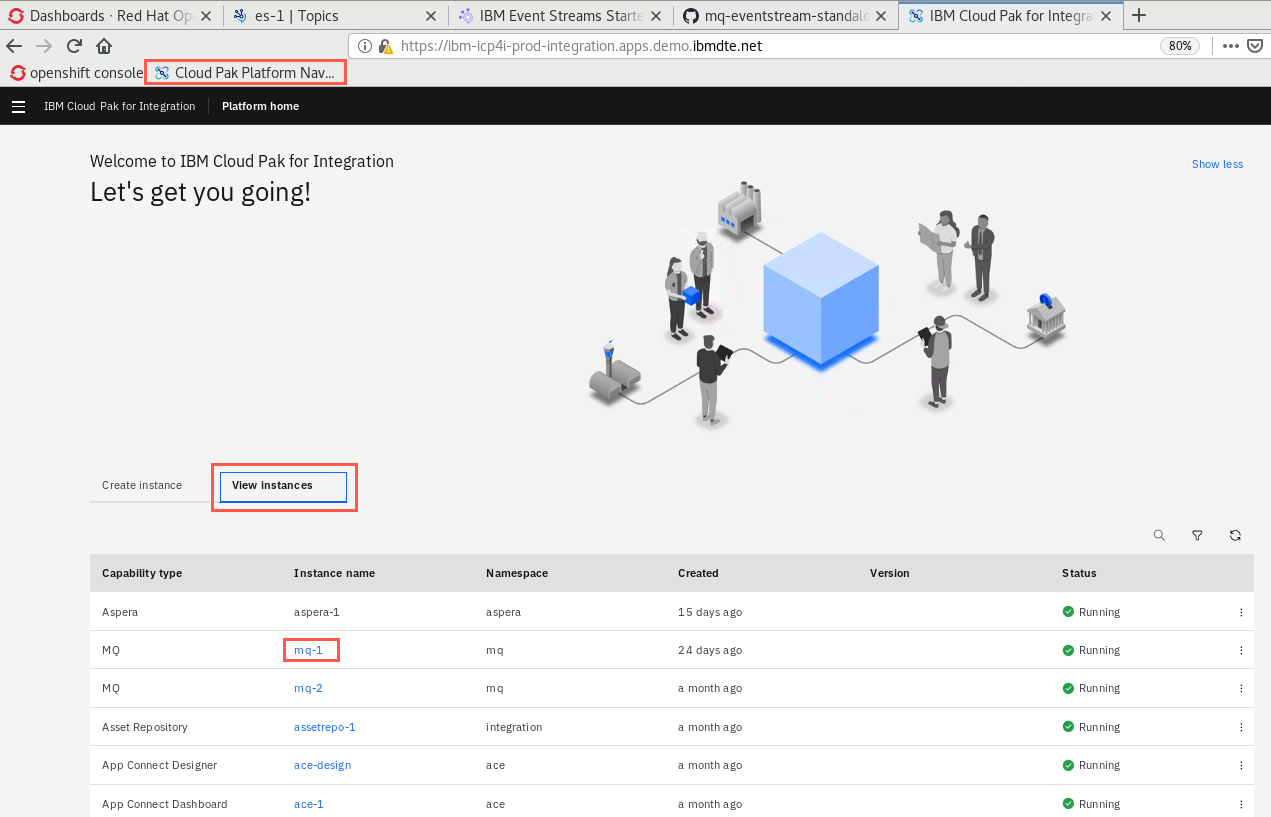Sort by Namespace column header
This screenshot has height=817, width=1271.
click(517, 573)
